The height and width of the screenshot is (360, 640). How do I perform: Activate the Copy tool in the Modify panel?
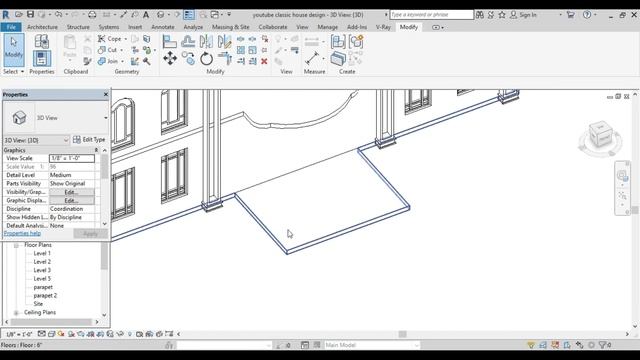point(188,59)
